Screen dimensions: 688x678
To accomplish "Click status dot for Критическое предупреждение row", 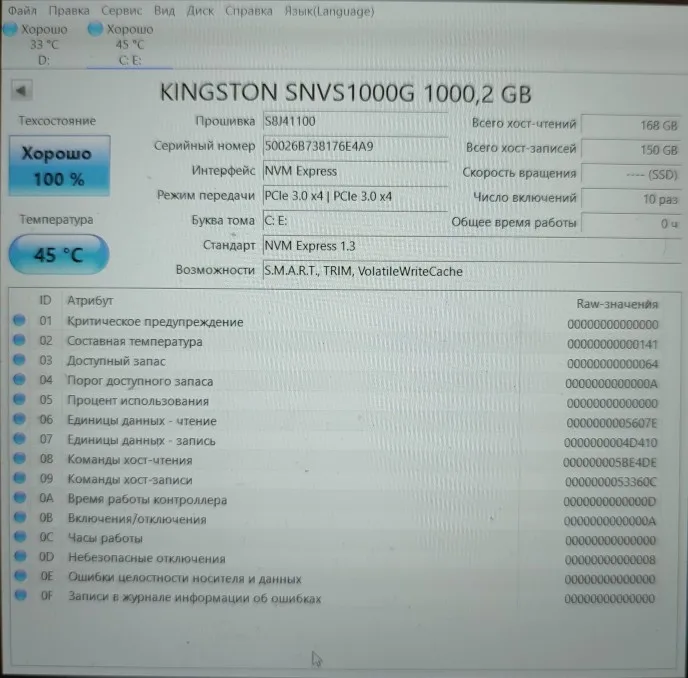I will point(19,320).
